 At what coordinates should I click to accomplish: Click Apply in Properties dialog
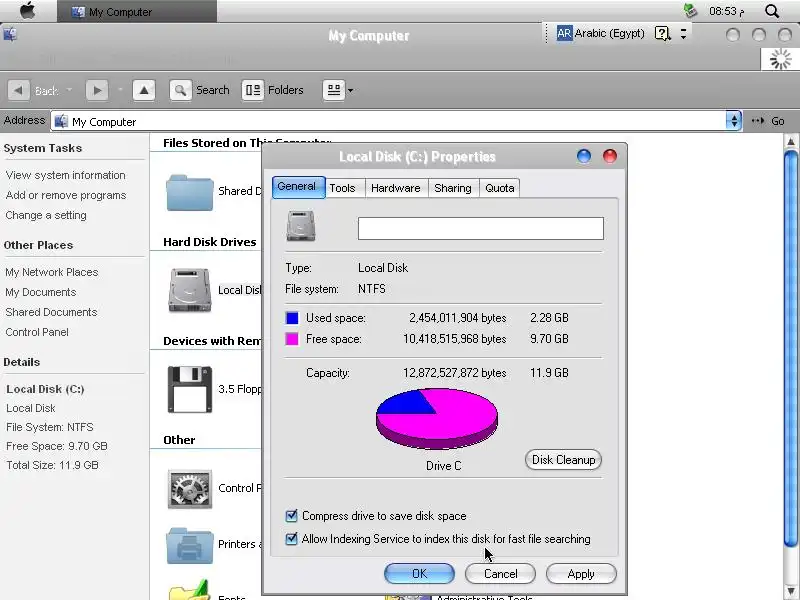pos(581,573)
